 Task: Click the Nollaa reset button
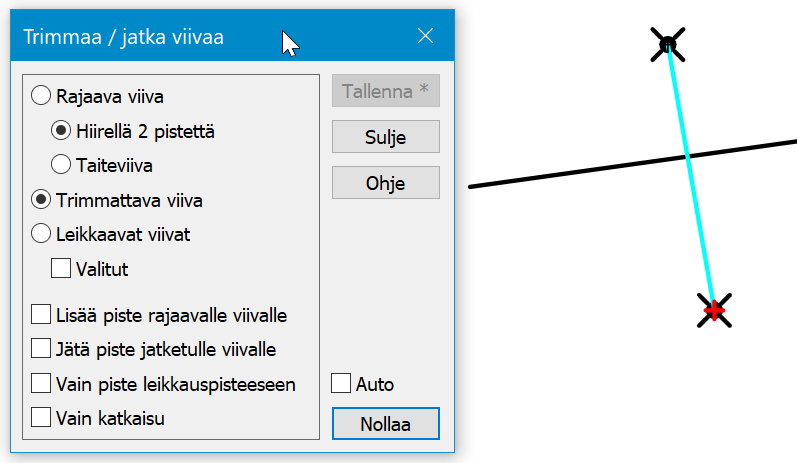click(385, 422)
